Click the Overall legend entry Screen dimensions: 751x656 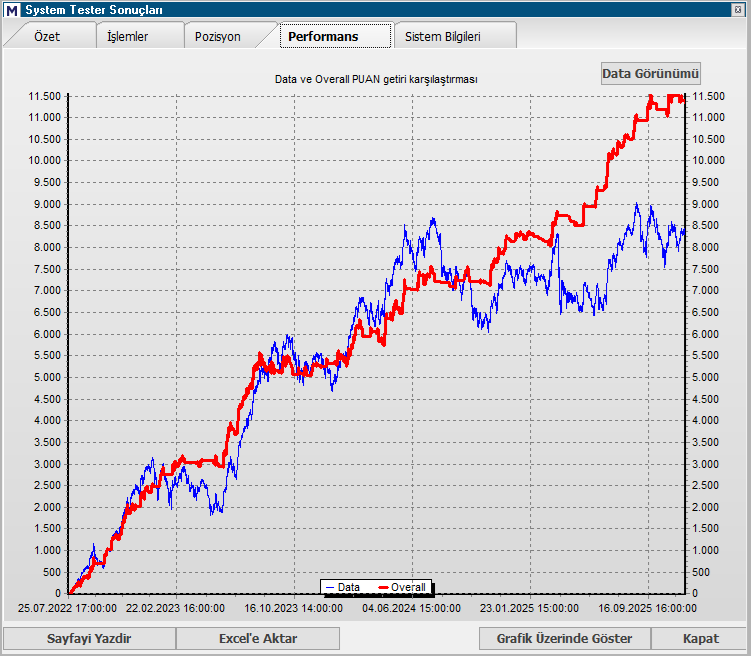[402, 587]
